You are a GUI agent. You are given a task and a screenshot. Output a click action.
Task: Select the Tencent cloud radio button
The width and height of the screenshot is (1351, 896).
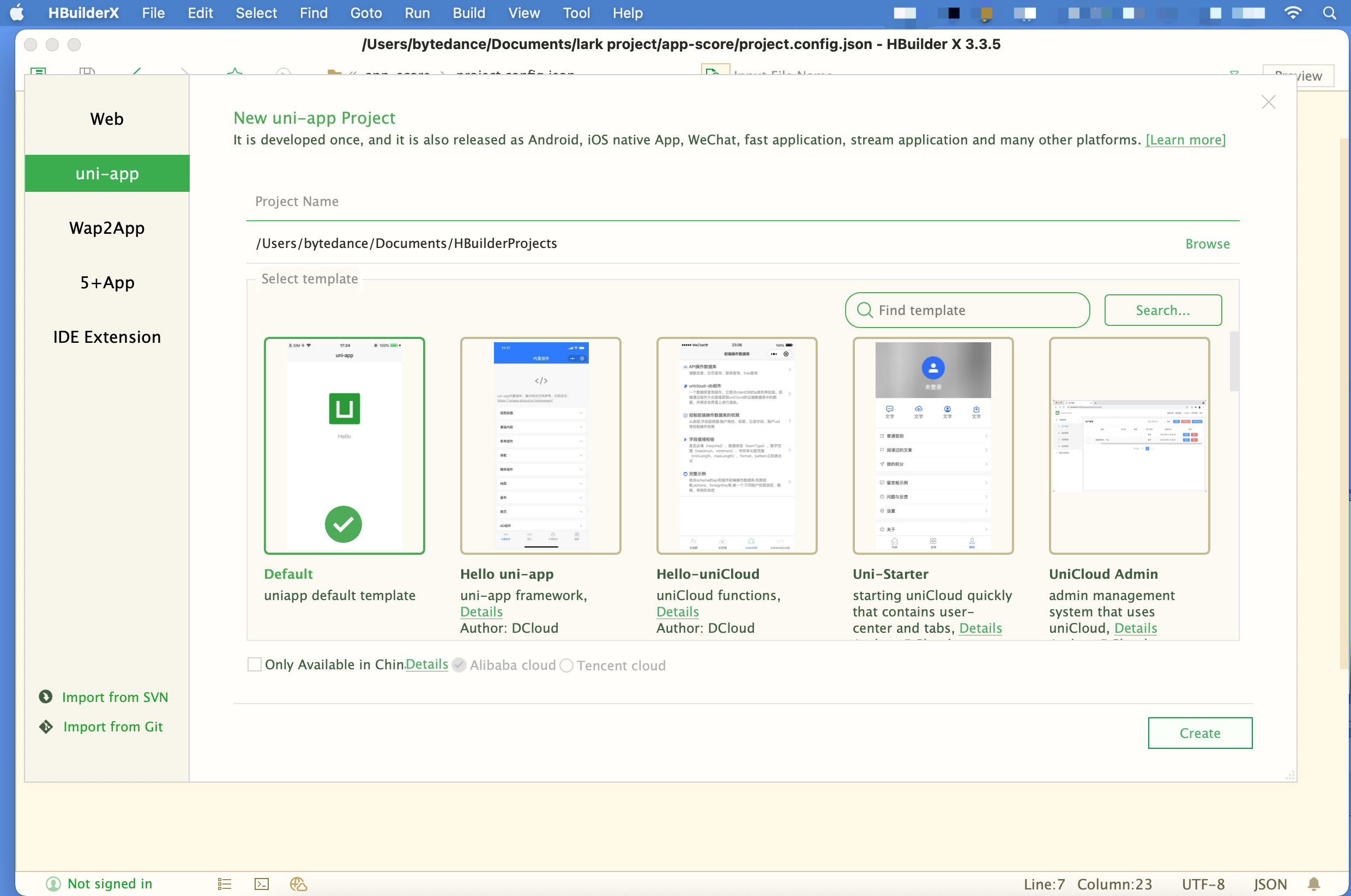point(566,665)
